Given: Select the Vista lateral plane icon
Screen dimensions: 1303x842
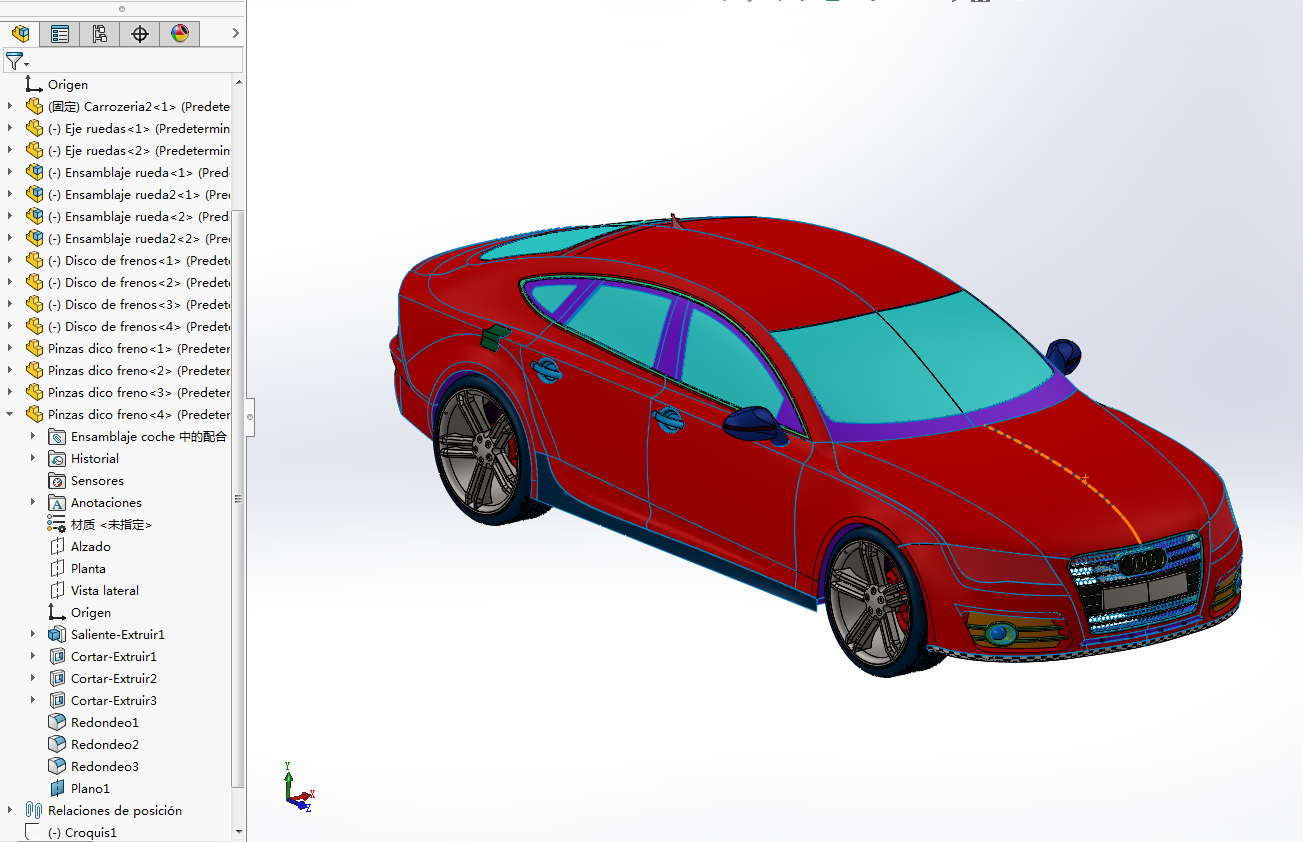Looking at the screenshot, I should pyautogui.click(x=57, y=591).
